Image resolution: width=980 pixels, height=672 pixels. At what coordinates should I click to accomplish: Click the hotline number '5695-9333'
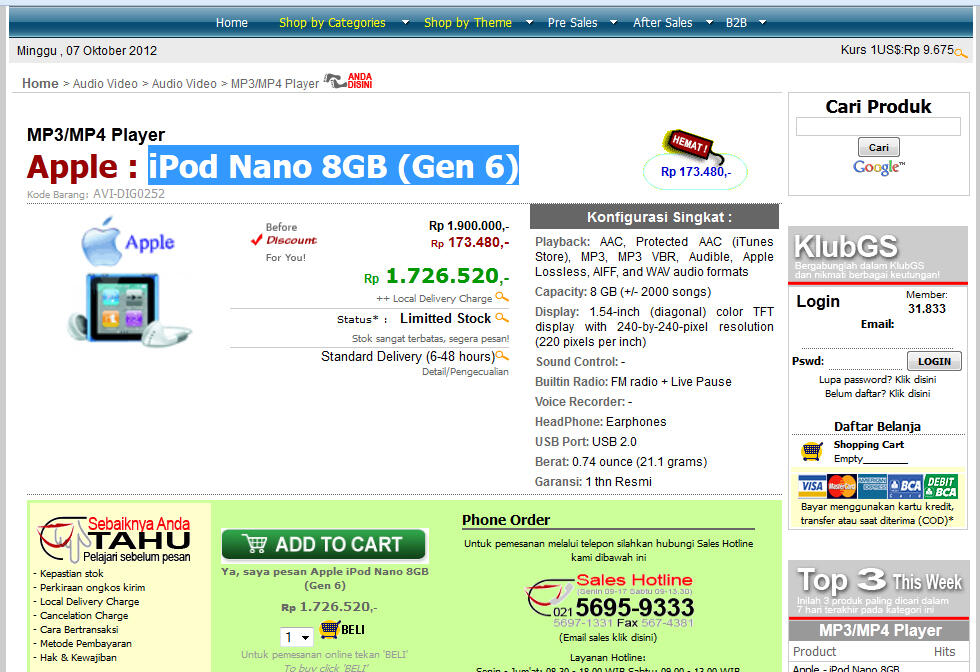tap(634, 607)
